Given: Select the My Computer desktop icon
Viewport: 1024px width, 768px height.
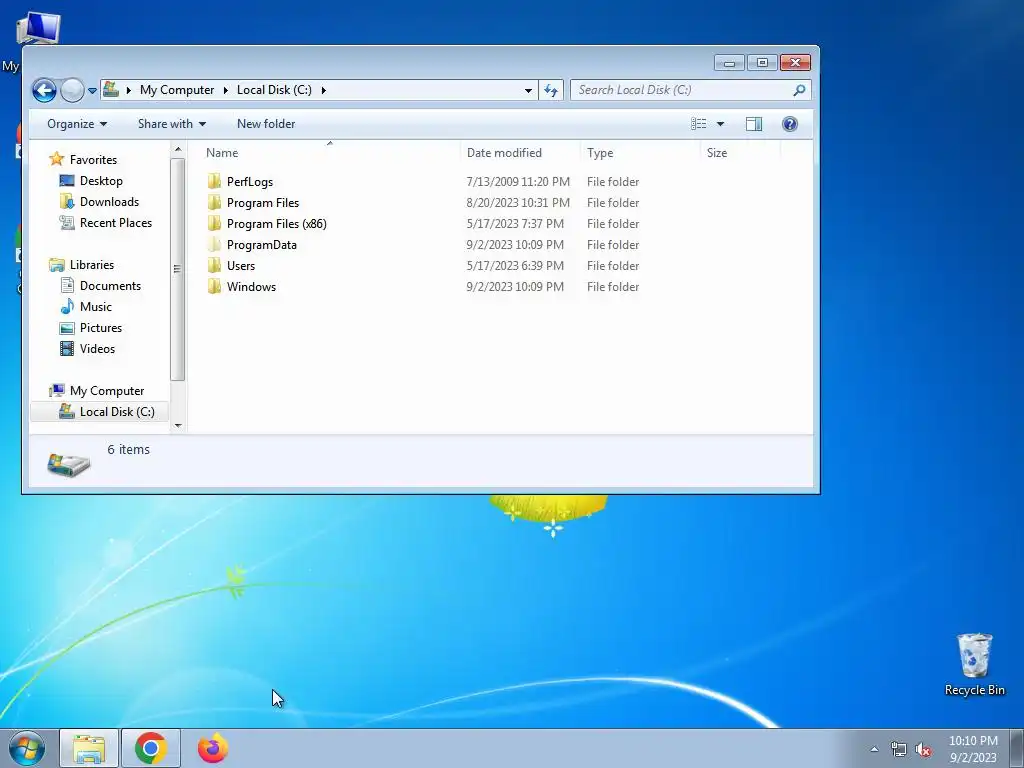Looking at the screenshot, I should coord(37,29).
